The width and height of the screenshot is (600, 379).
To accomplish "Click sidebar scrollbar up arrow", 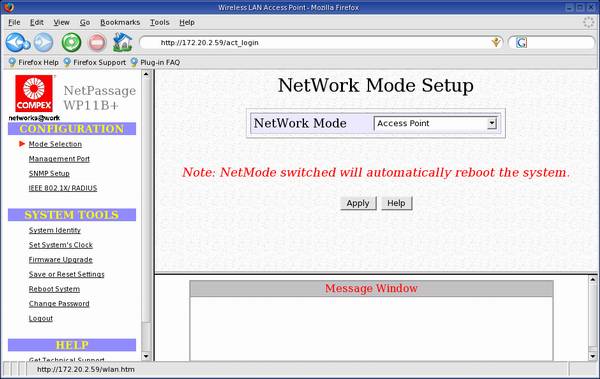I will [x=146, y=74].
